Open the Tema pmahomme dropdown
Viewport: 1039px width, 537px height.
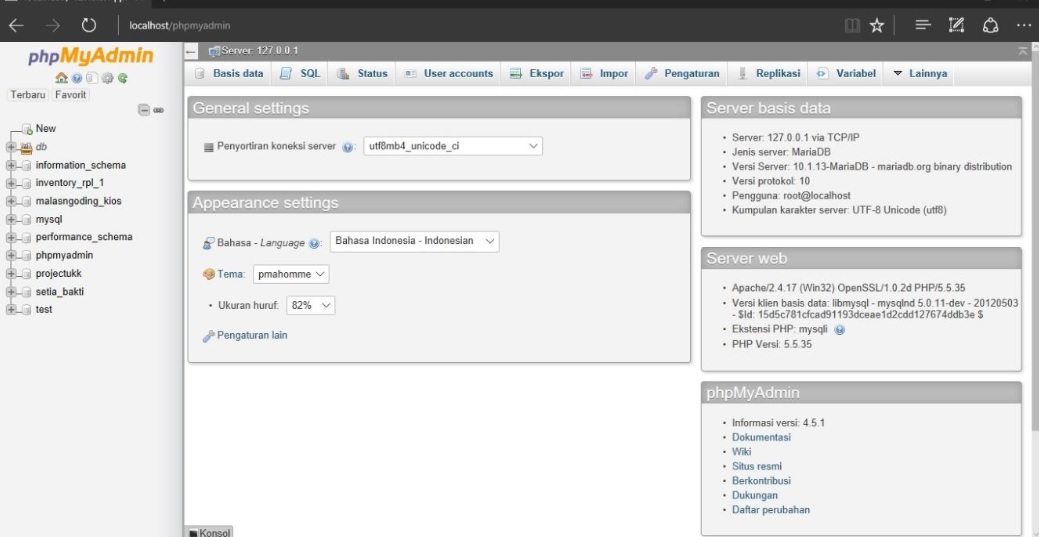tap(291, 273)
